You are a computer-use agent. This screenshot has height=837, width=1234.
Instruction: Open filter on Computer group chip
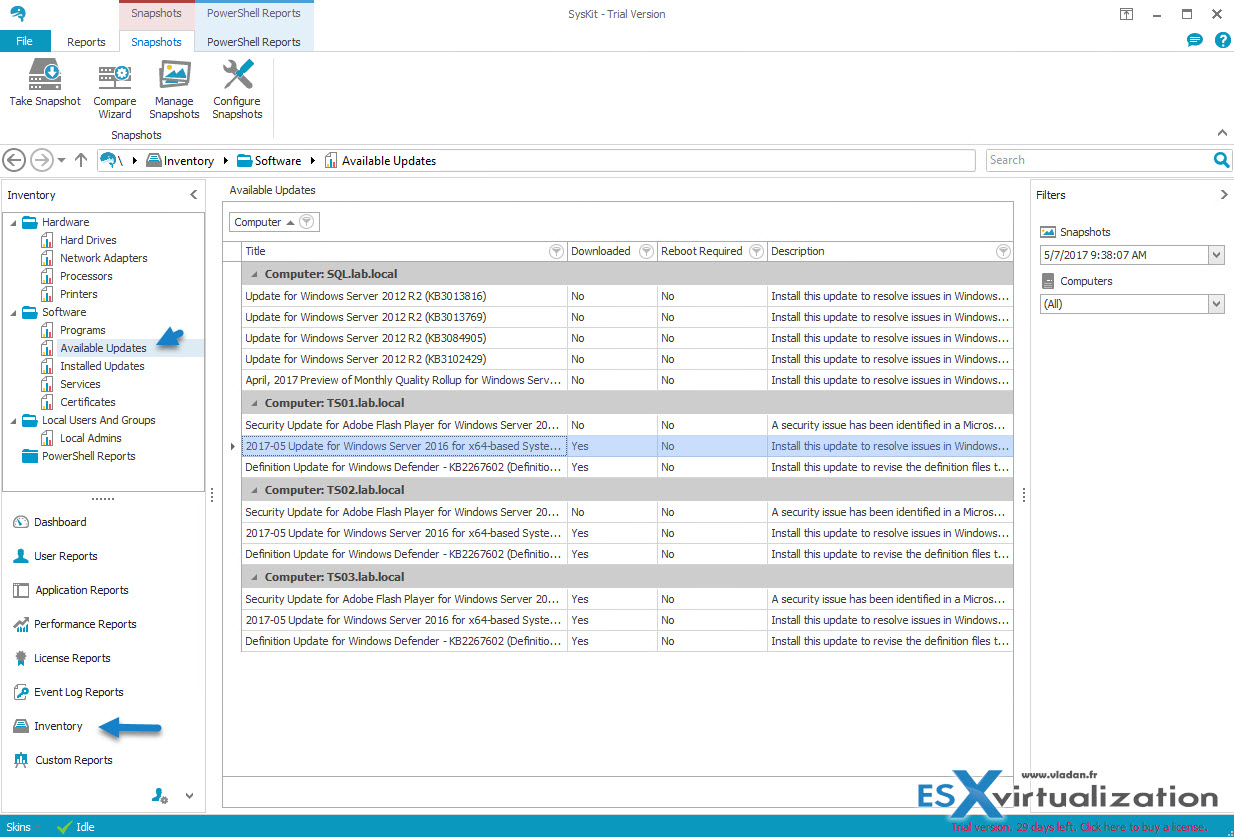[x=307, y=222]
